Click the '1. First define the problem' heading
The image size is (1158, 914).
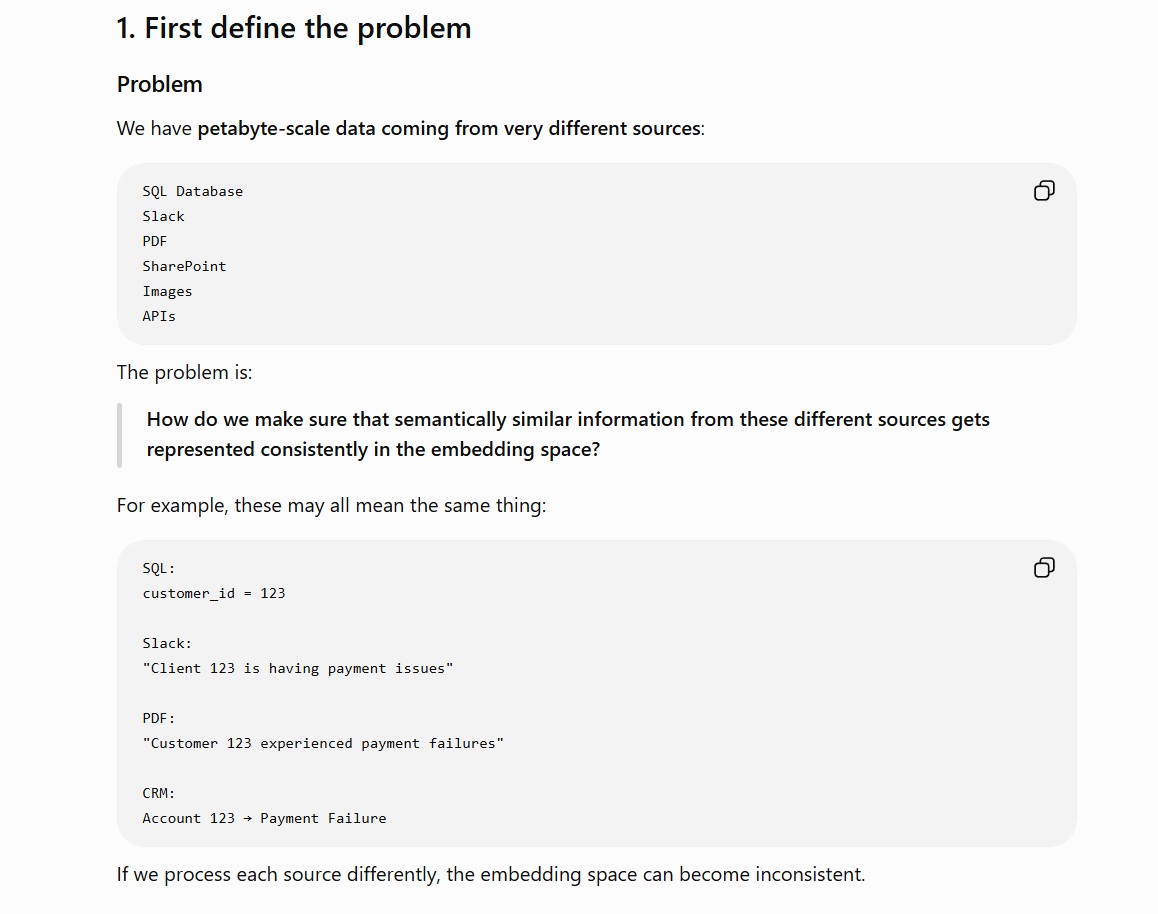point(293,28)
